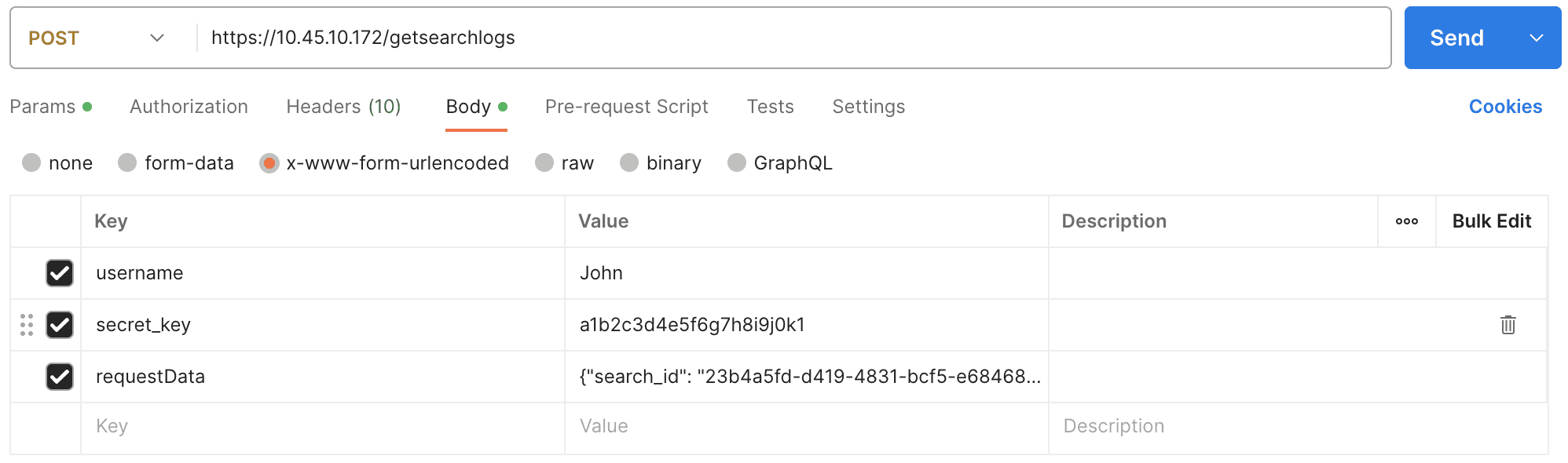Go to Pre-request Script tab
The width and height of the screenshot is (1568, 463).
[x=626, y=107]
